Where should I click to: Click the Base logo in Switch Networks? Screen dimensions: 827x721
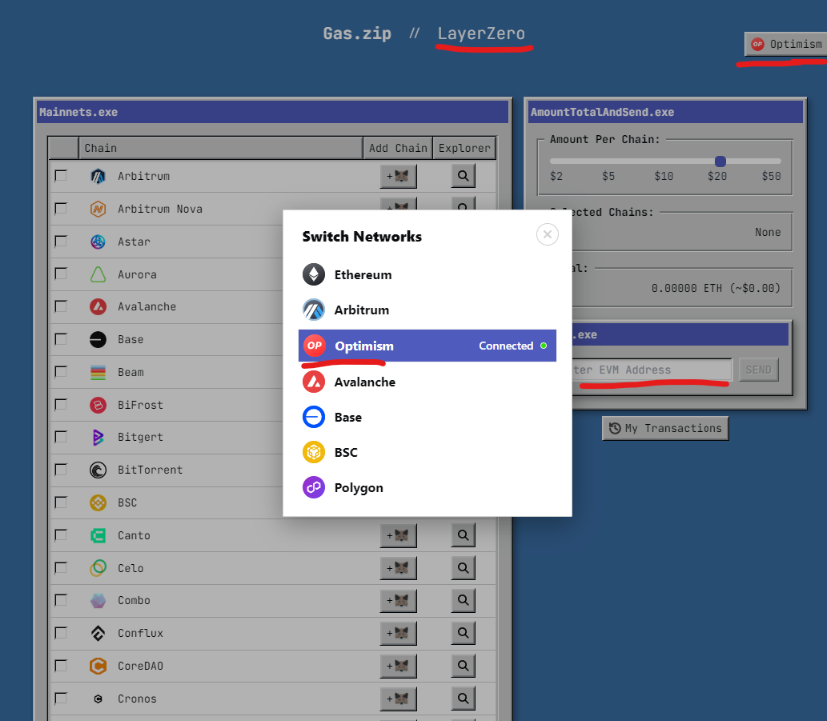313,417
